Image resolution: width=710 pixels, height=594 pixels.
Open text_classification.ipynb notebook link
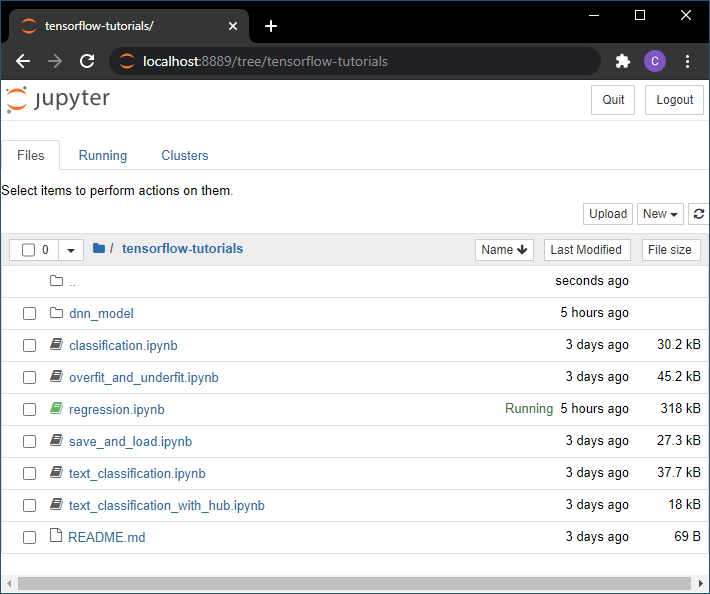(137, 474)
